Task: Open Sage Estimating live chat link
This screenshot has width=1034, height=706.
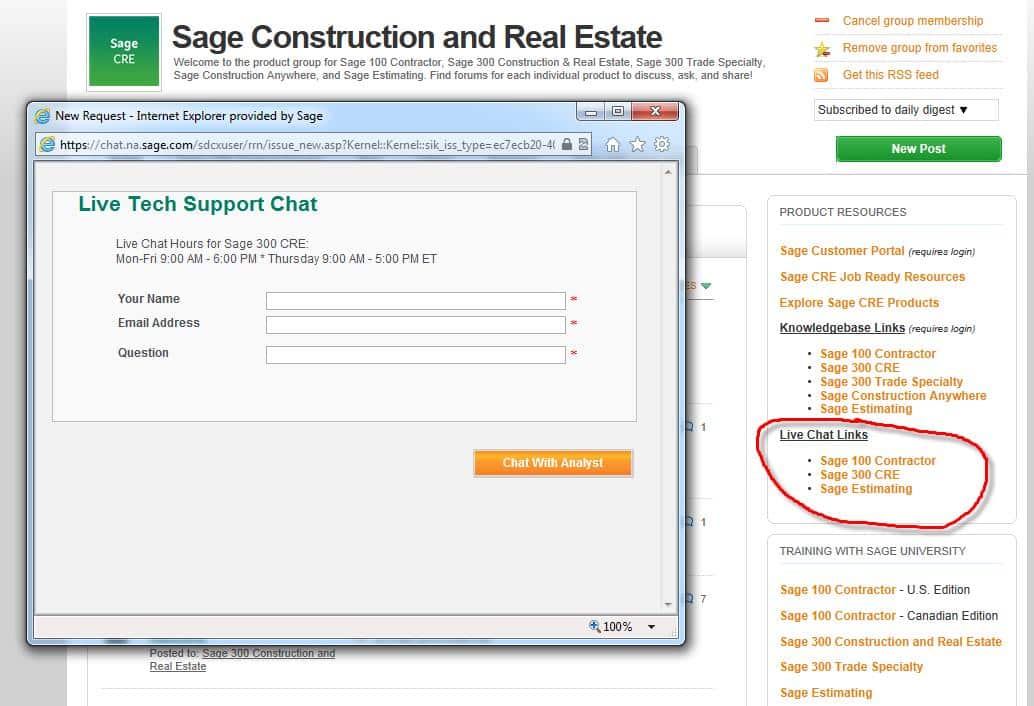Action: click(867, 489)
